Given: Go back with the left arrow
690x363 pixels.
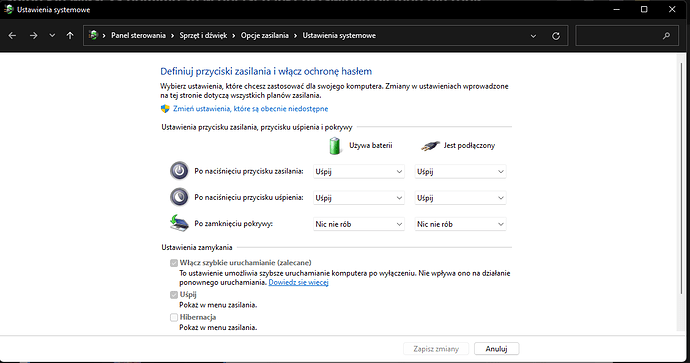Looking at the screenshot, I should (12, 36).
